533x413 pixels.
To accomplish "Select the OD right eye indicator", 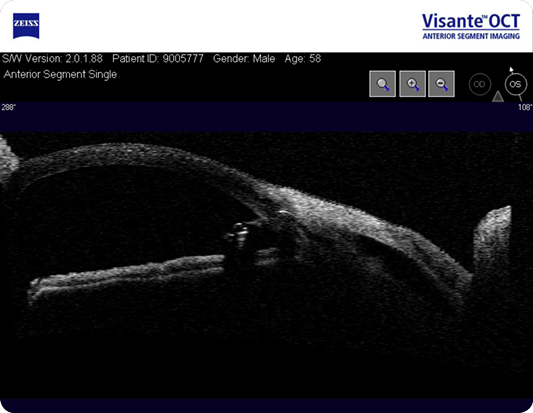I will tap(480, 84).
